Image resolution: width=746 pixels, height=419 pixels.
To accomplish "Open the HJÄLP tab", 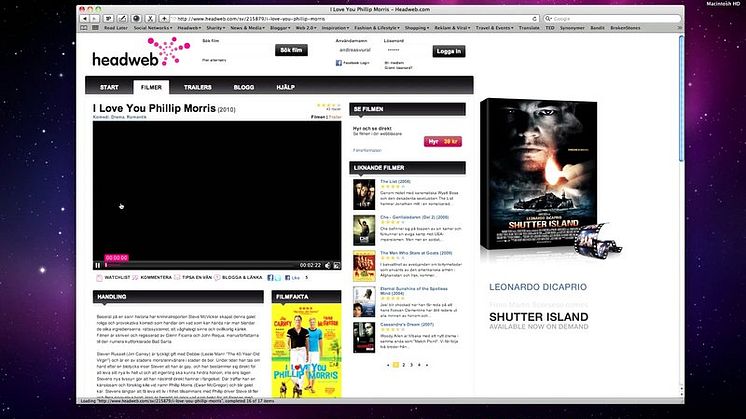I will [285, 88].
